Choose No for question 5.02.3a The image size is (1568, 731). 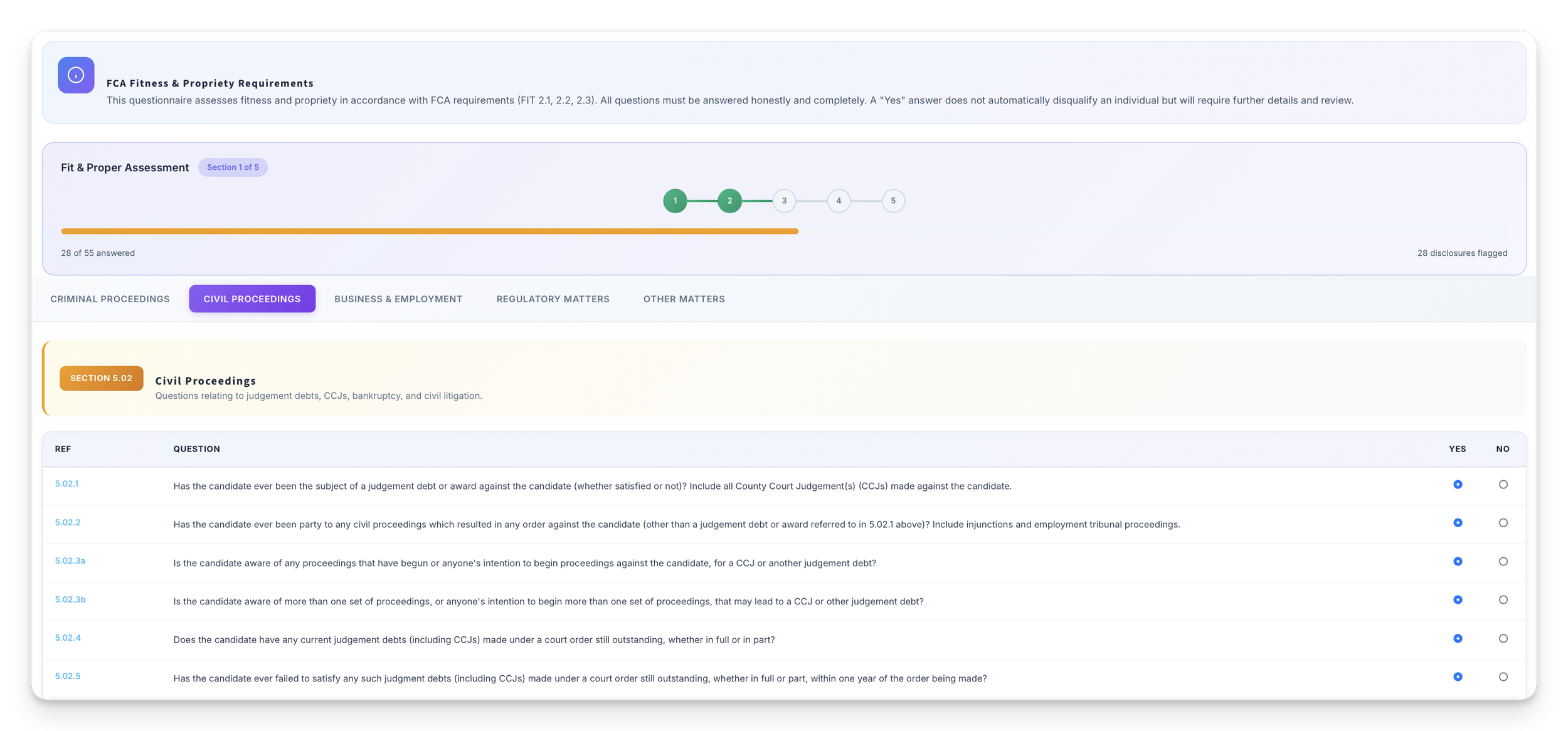tap(1503, 562)
